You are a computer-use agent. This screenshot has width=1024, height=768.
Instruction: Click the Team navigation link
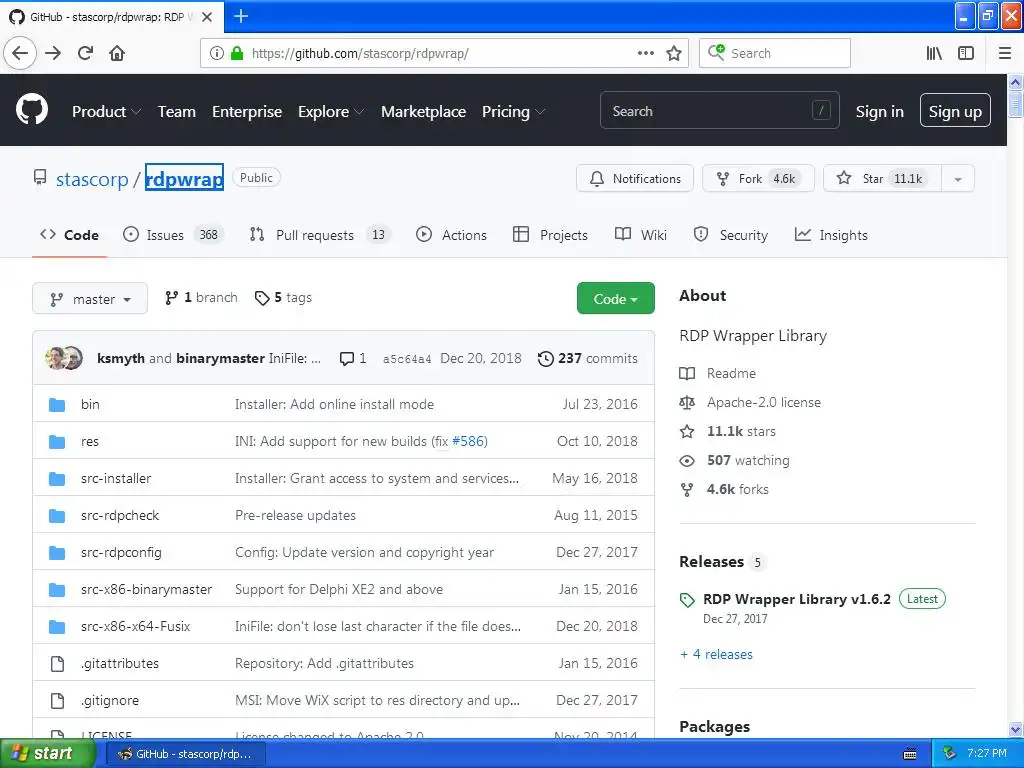coord(176,112)
